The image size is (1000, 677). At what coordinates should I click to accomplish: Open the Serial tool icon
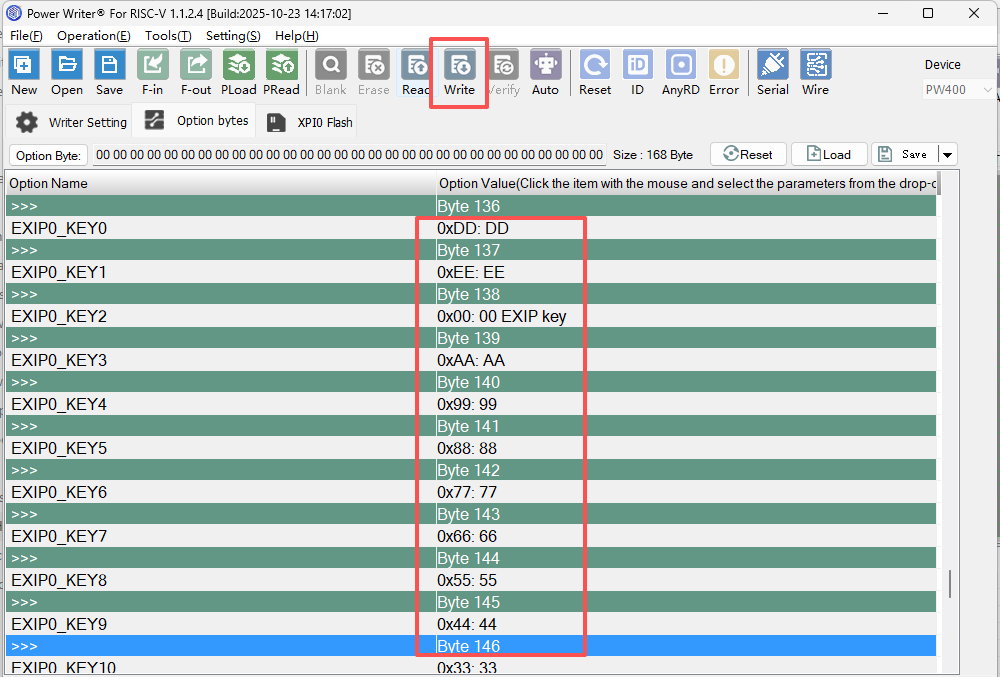[773, 66]
